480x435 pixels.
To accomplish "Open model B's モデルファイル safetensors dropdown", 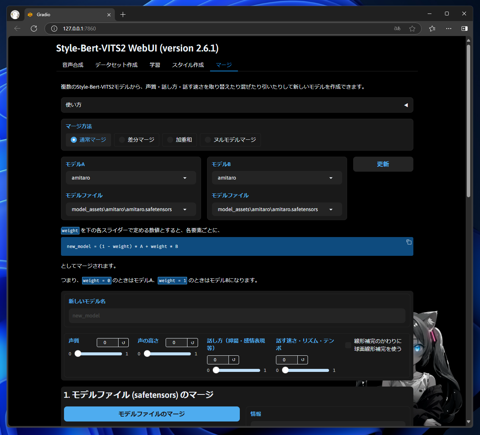I will (x=277, y=209).
